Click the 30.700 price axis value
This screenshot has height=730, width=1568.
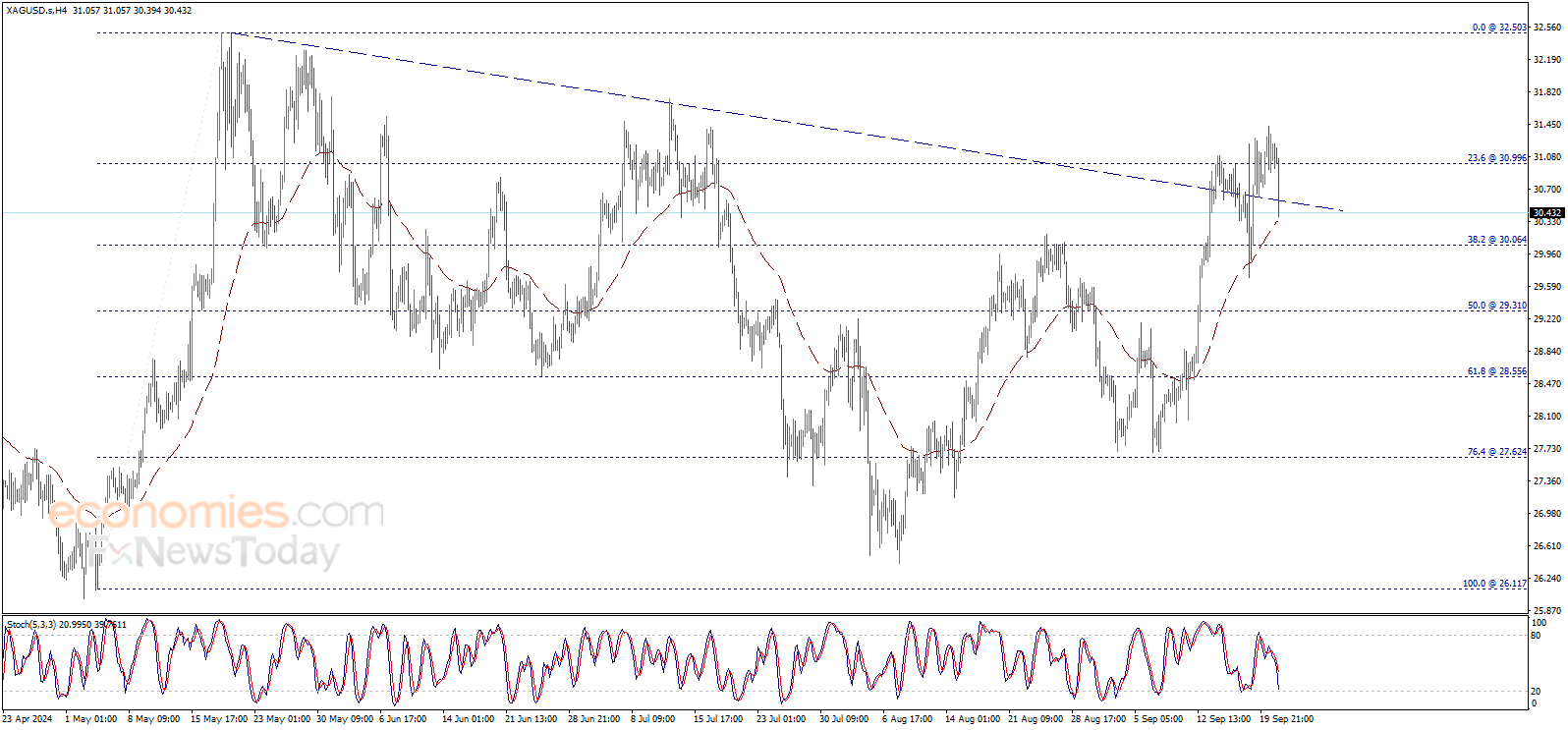[1547, 190]
